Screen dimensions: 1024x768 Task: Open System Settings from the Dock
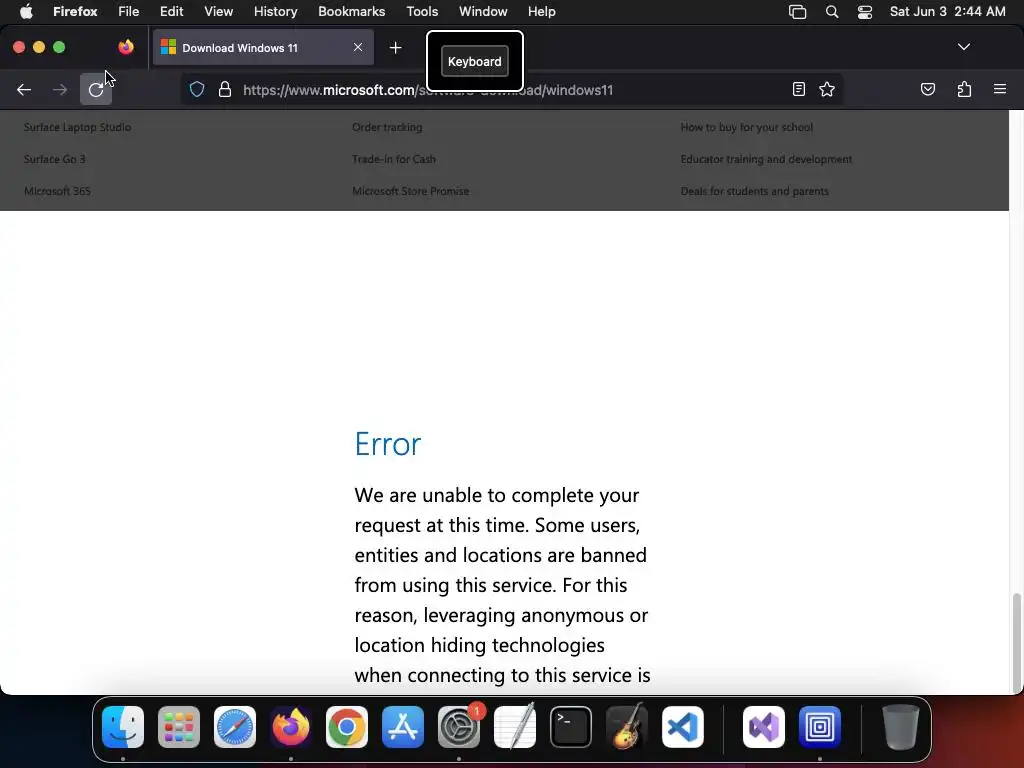point(459,727)
